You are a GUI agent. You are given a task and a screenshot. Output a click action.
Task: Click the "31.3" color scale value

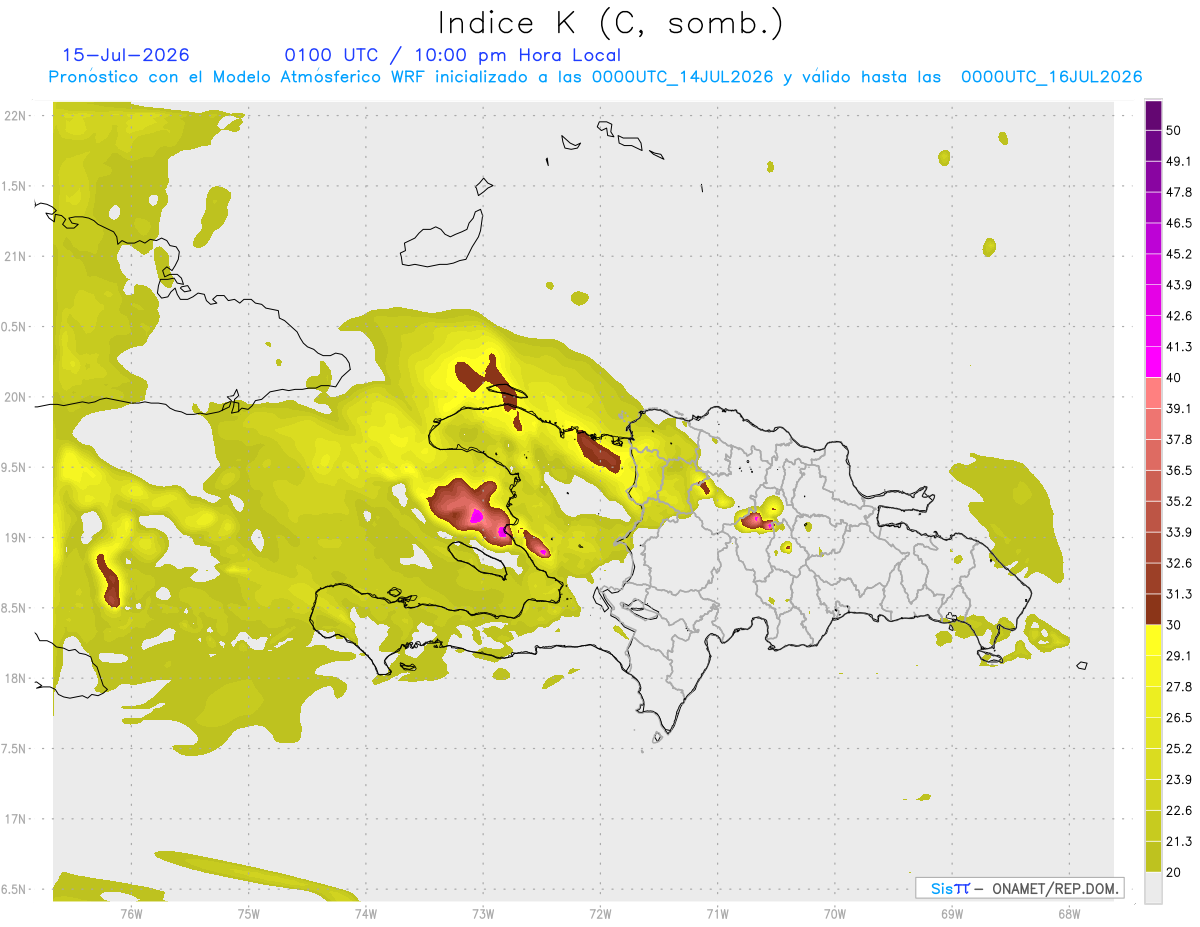1179,594
